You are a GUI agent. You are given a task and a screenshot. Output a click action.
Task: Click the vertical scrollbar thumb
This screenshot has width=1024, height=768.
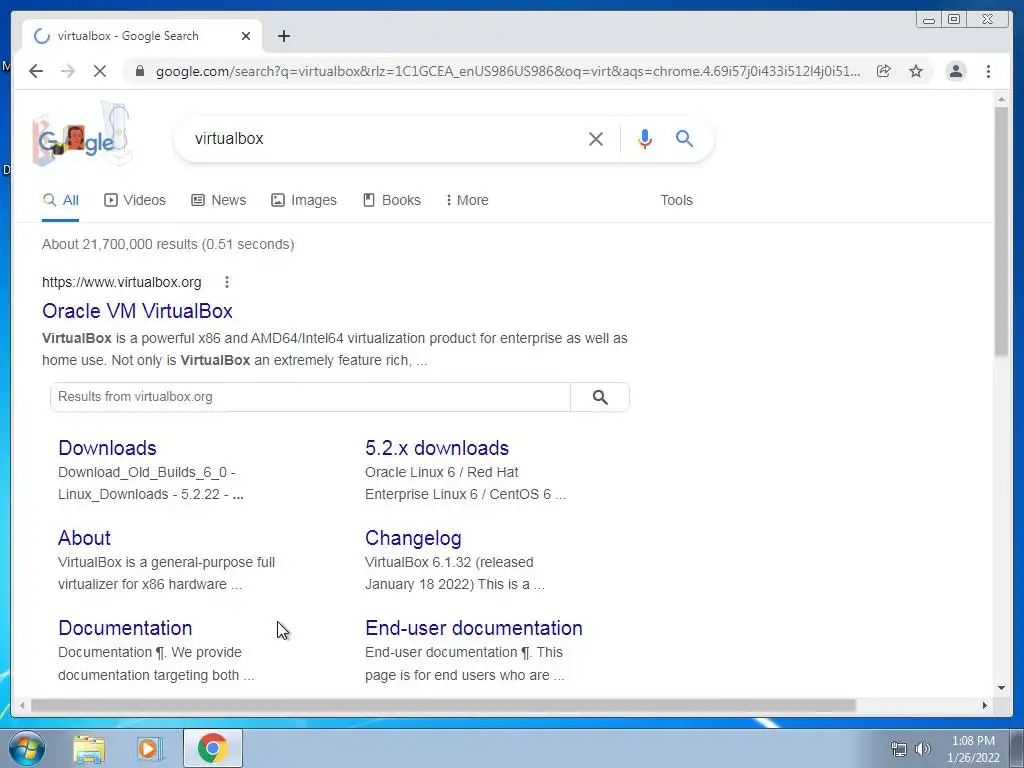point(1001,232)
